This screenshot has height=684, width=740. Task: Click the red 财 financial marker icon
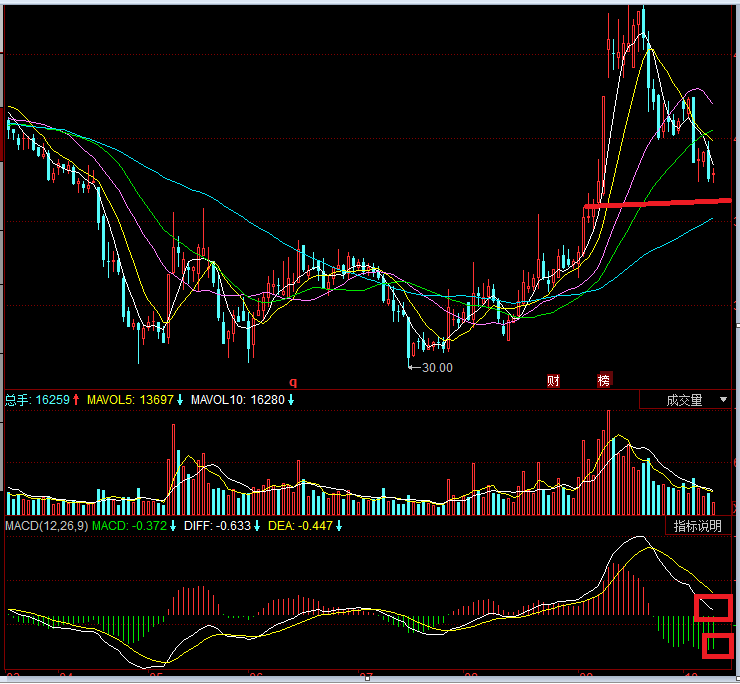tap(553, 380)
